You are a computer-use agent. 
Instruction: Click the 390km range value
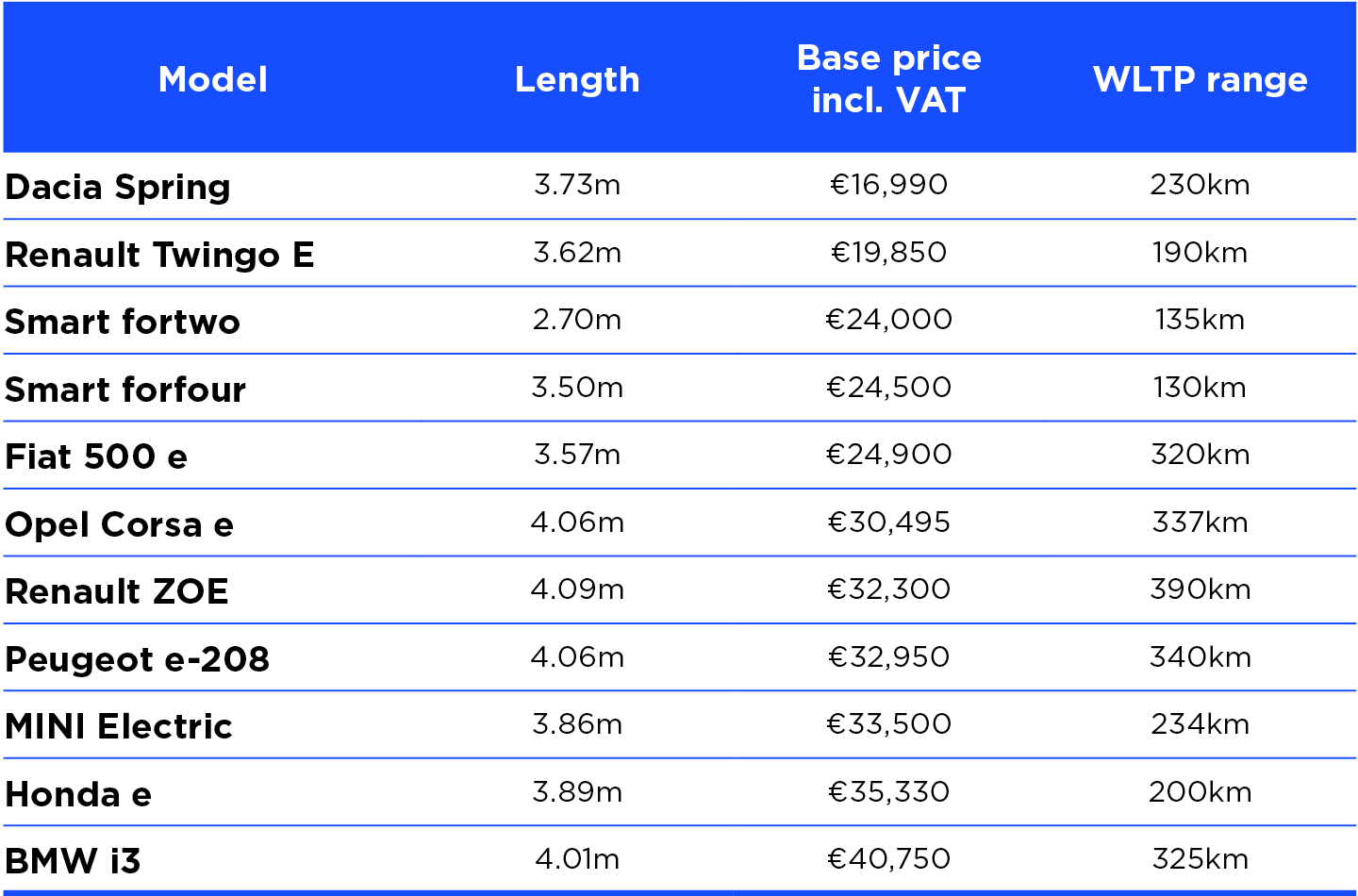coord(1201,589)
